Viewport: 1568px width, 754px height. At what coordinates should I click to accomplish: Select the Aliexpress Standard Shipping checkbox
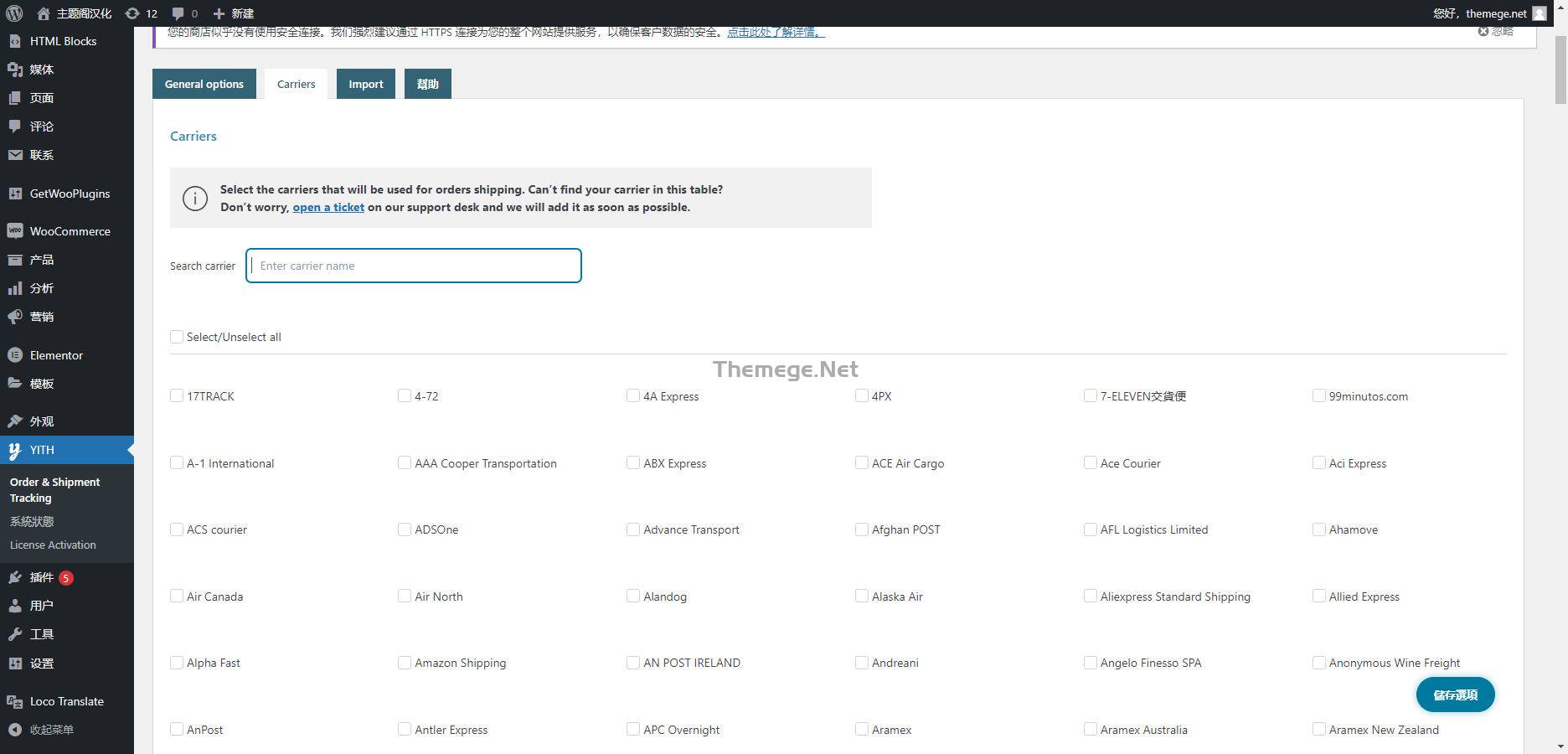pos(1091,596)
